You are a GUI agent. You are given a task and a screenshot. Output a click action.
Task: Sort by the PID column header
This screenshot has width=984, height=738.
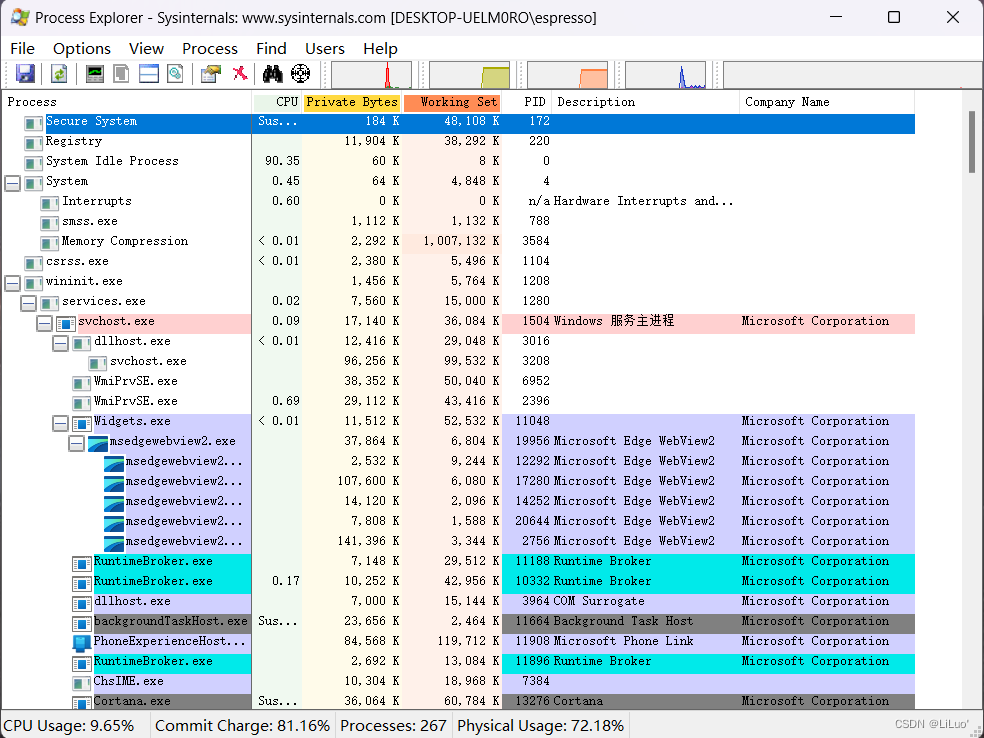[527, 102]
